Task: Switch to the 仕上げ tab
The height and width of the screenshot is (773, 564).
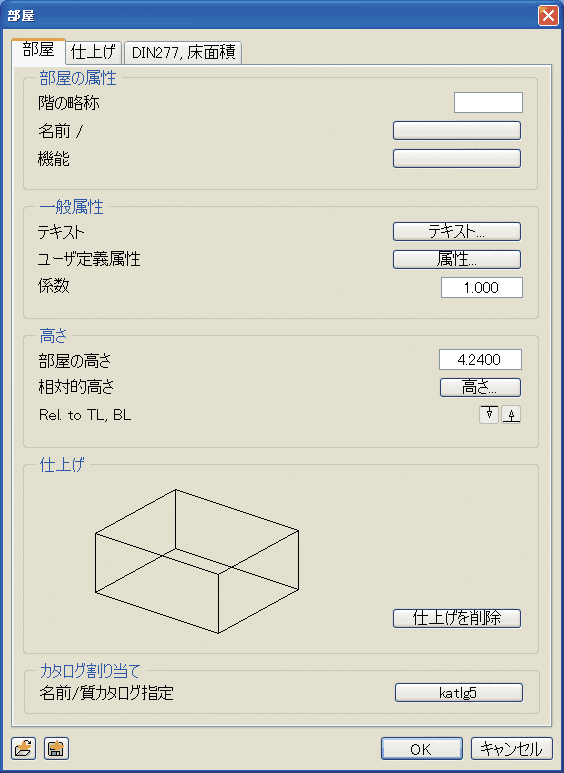Action: 94,52
